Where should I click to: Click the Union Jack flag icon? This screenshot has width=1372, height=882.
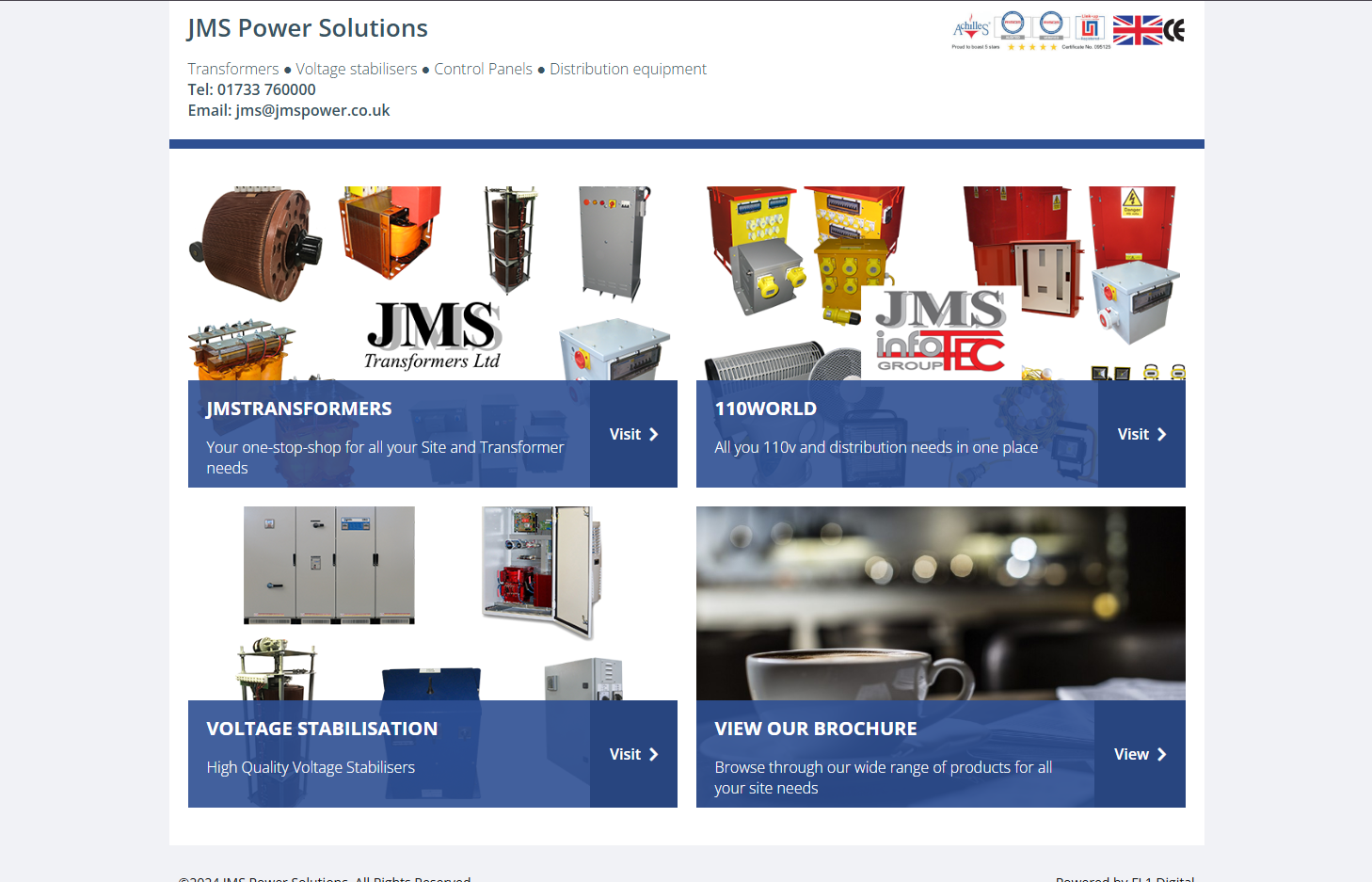coord(1137,29)
